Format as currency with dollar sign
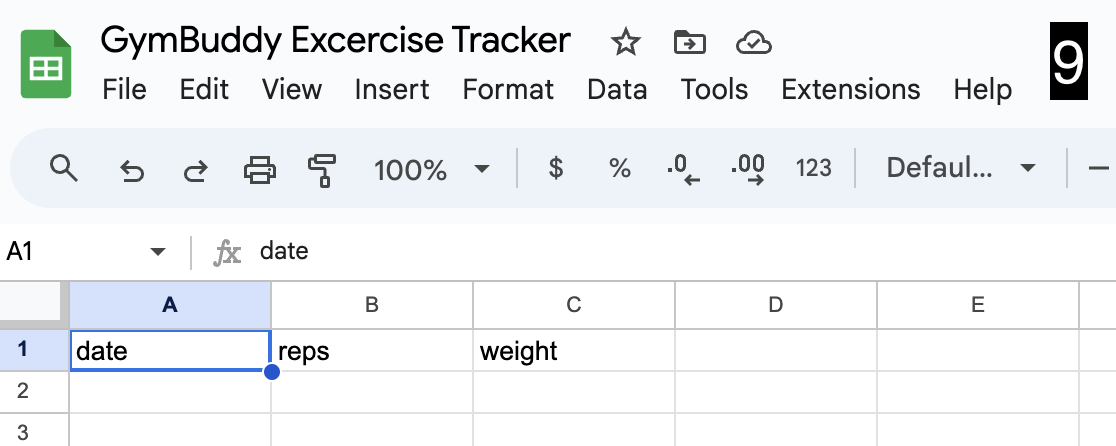Viewport: 1116px width, 446px height. (556, 169)
